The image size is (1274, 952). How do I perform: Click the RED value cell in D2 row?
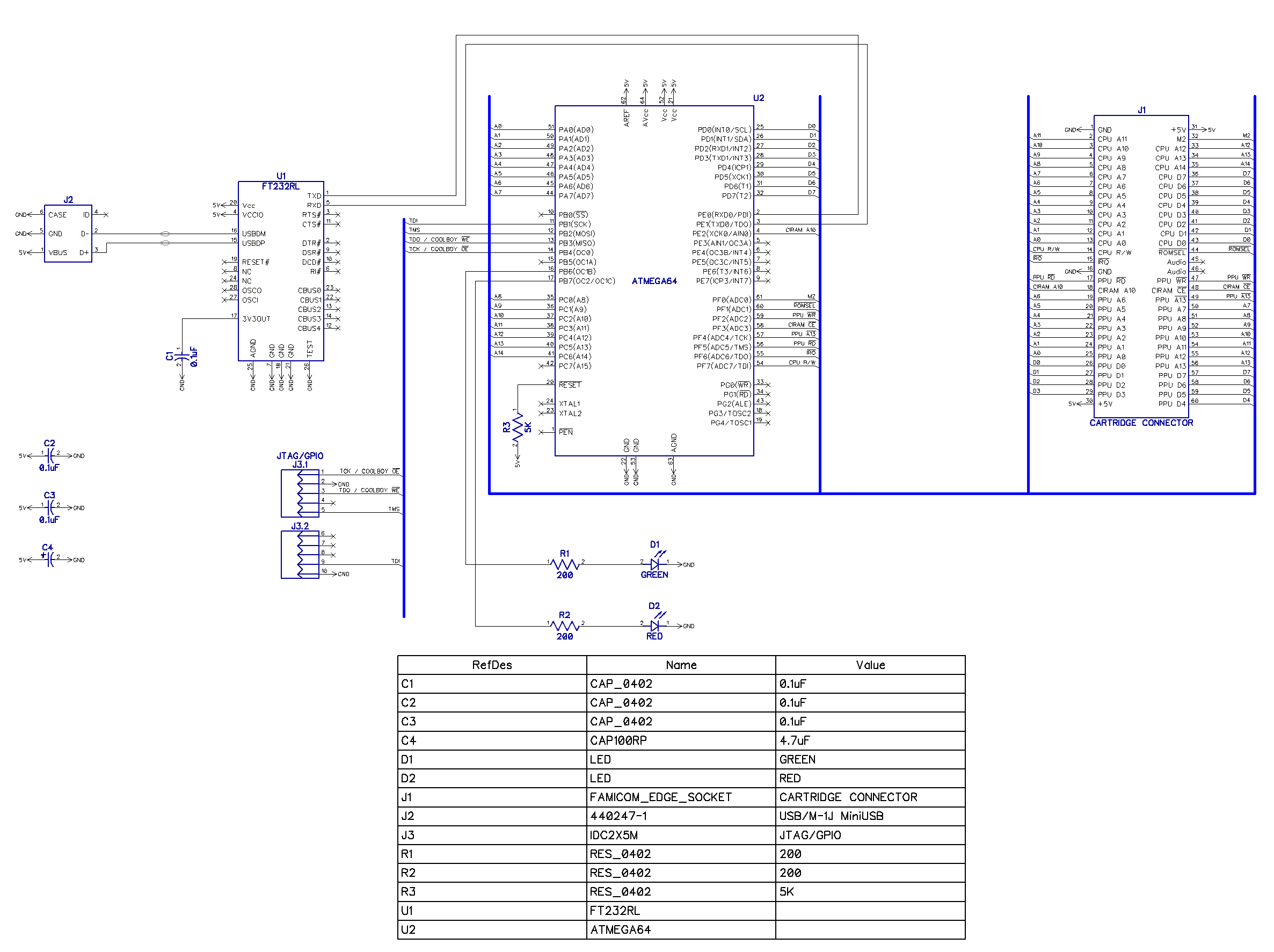pyautogui.click(x=870, y=778)
